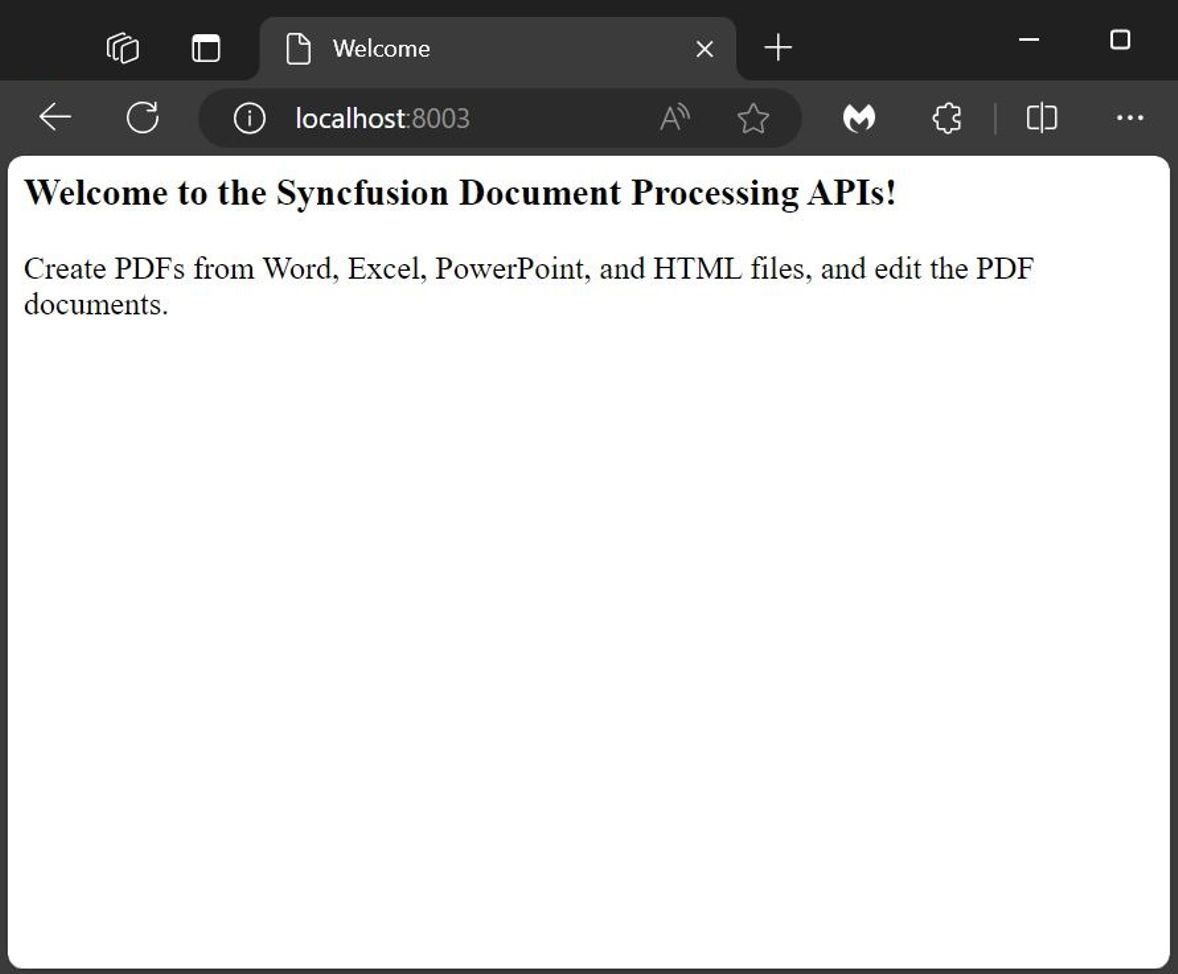Open Settings and more menu
The width and height of the screenshot is (1178, 974).
click(x=1130, y=118)
